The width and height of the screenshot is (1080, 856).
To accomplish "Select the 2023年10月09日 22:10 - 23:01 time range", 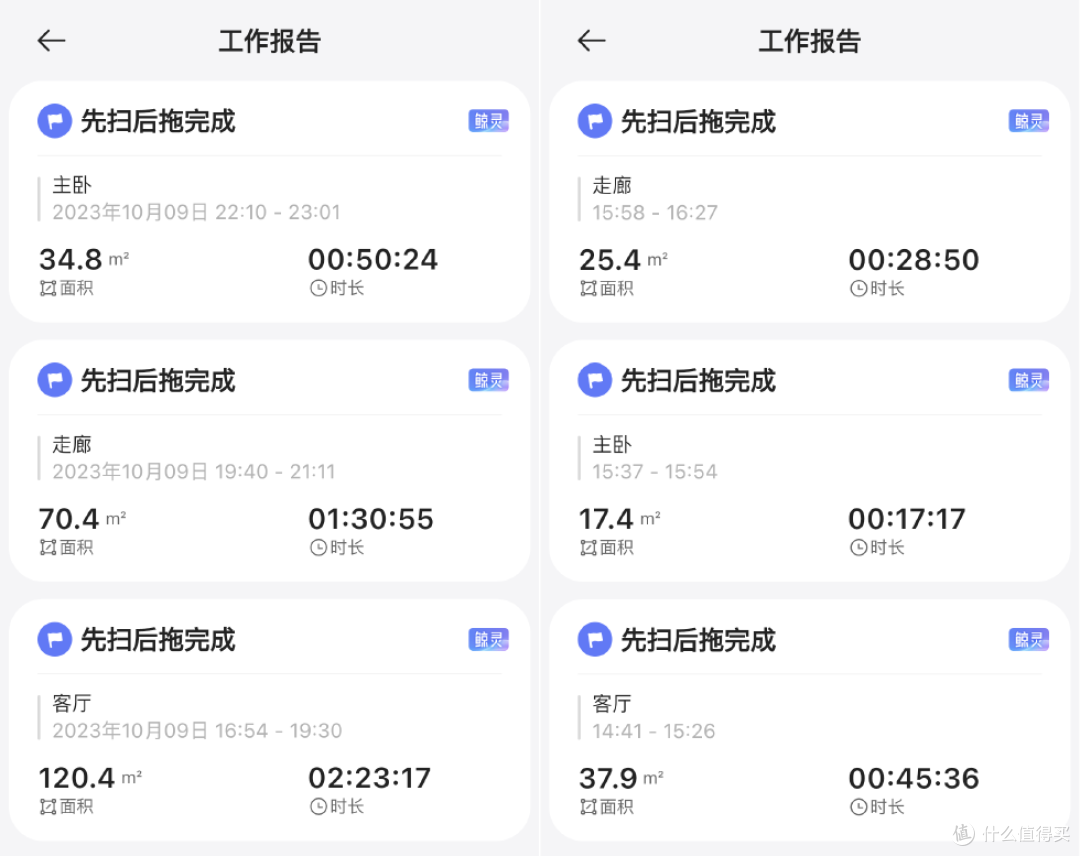I will 196,212.
